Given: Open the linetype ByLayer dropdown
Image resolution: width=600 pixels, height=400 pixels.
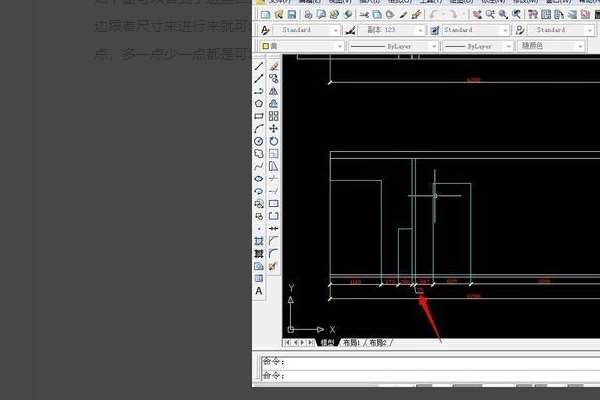Looking at the screenshot, I should click(x=393, y=46).
